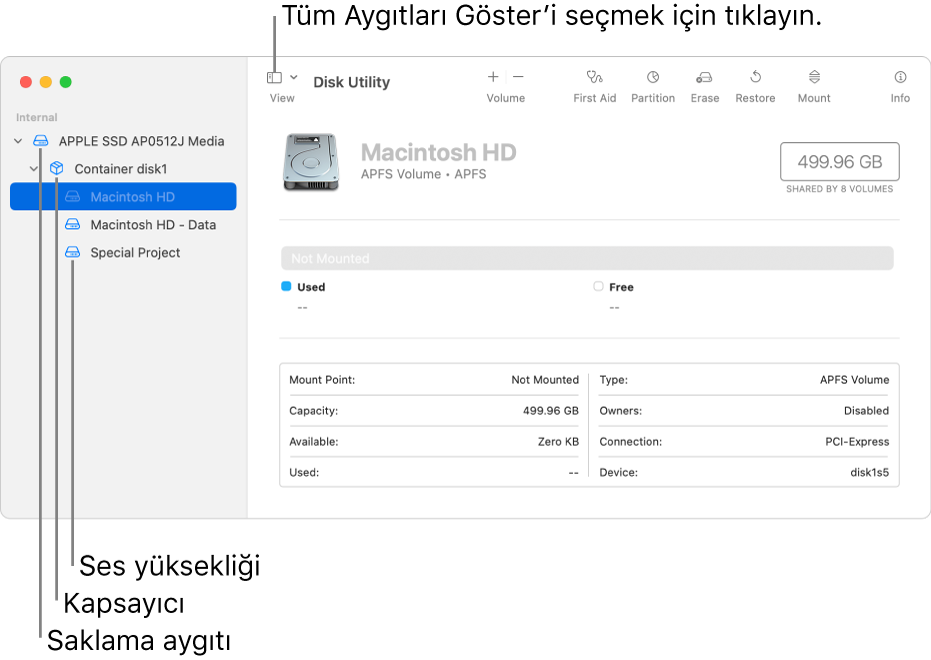Click the Info toolbar label
Screen dimensions: 931x660
pos(900,98)
